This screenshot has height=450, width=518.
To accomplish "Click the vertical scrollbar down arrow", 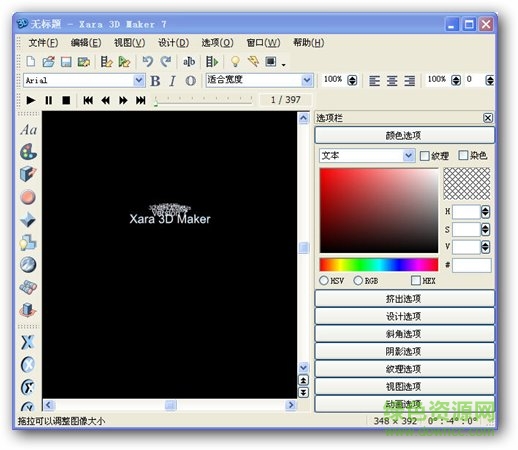I will click(x=303, y=368).
